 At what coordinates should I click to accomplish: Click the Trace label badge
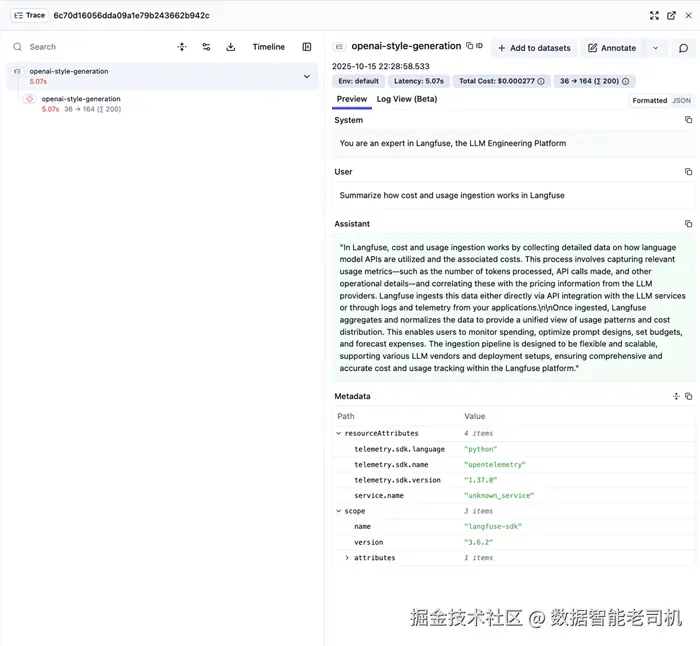29,15
